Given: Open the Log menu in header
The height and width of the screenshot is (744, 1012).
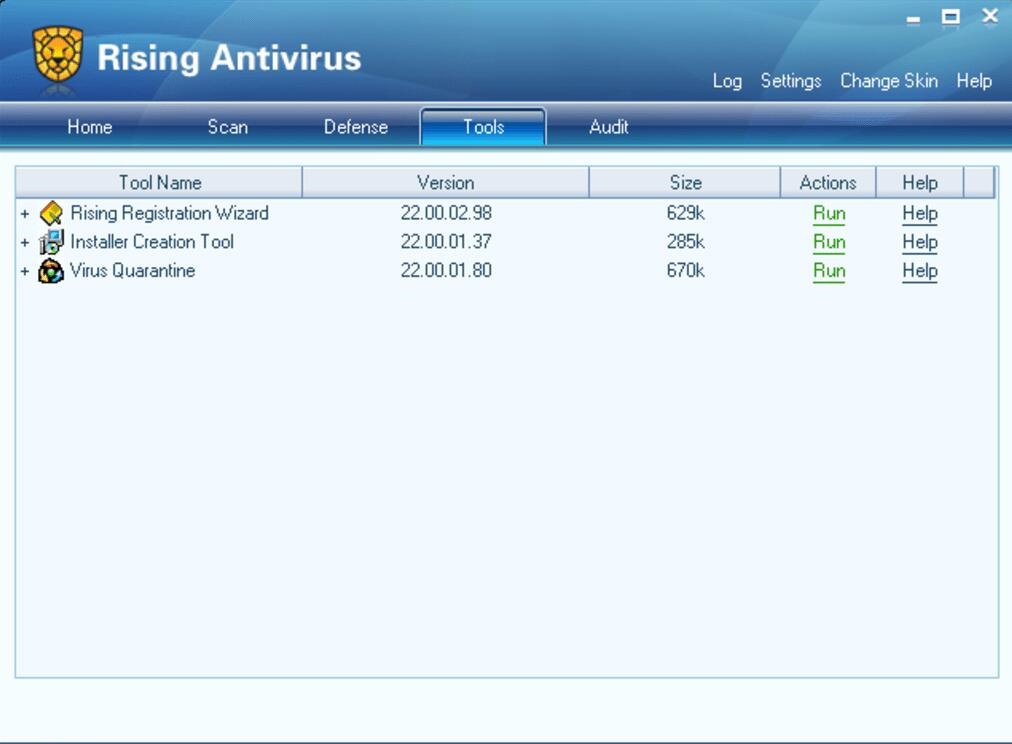Looking at the screenshot, I should coord(726,81).
